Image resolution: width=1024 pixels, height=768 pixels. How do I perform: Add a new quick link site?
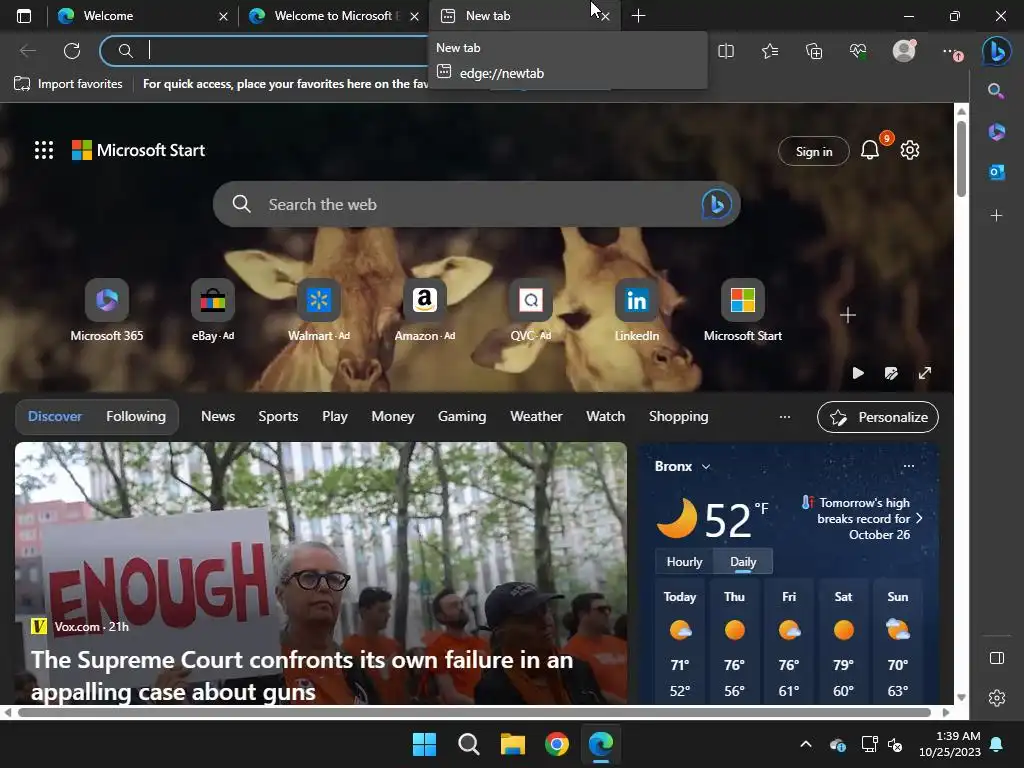click(x=848, y=315)
